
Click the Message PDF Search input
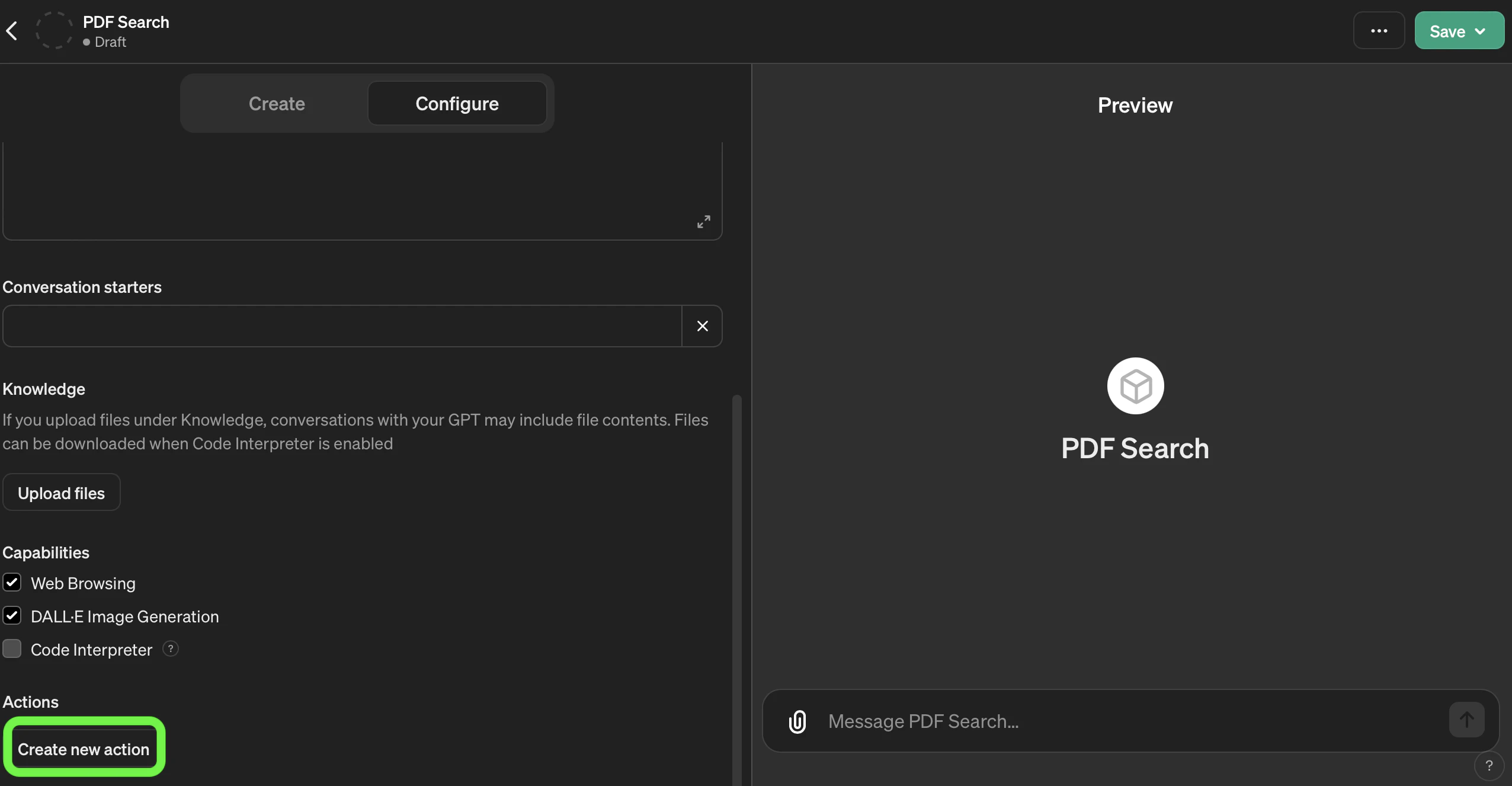pos(1132,721)
